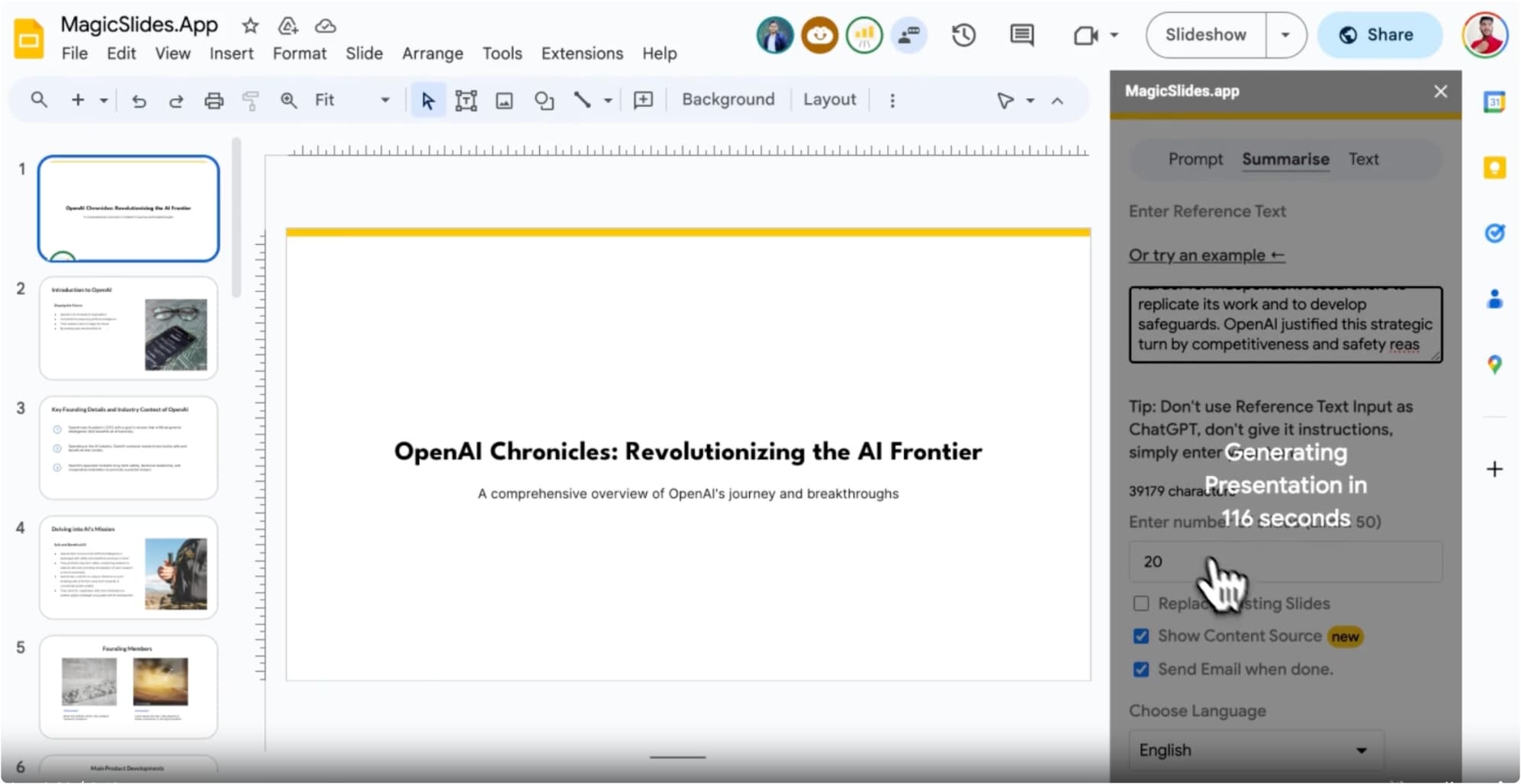Screen dimensions: 1521x784
Task: Open the Extensions menu
Action: 582,53
